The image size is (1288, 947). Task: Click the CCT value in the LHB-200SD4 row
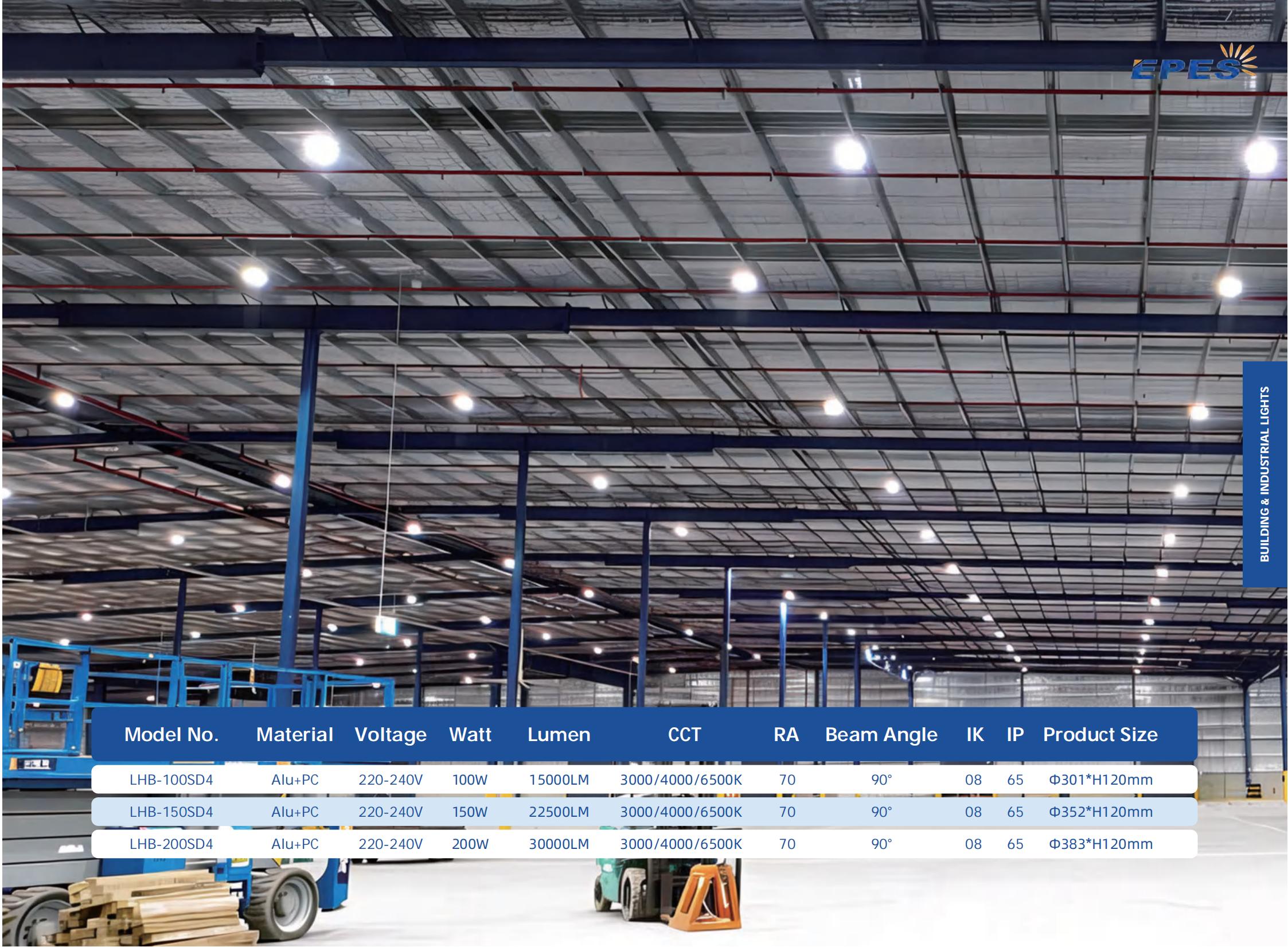pyautogui.click(x=681, y=844)
